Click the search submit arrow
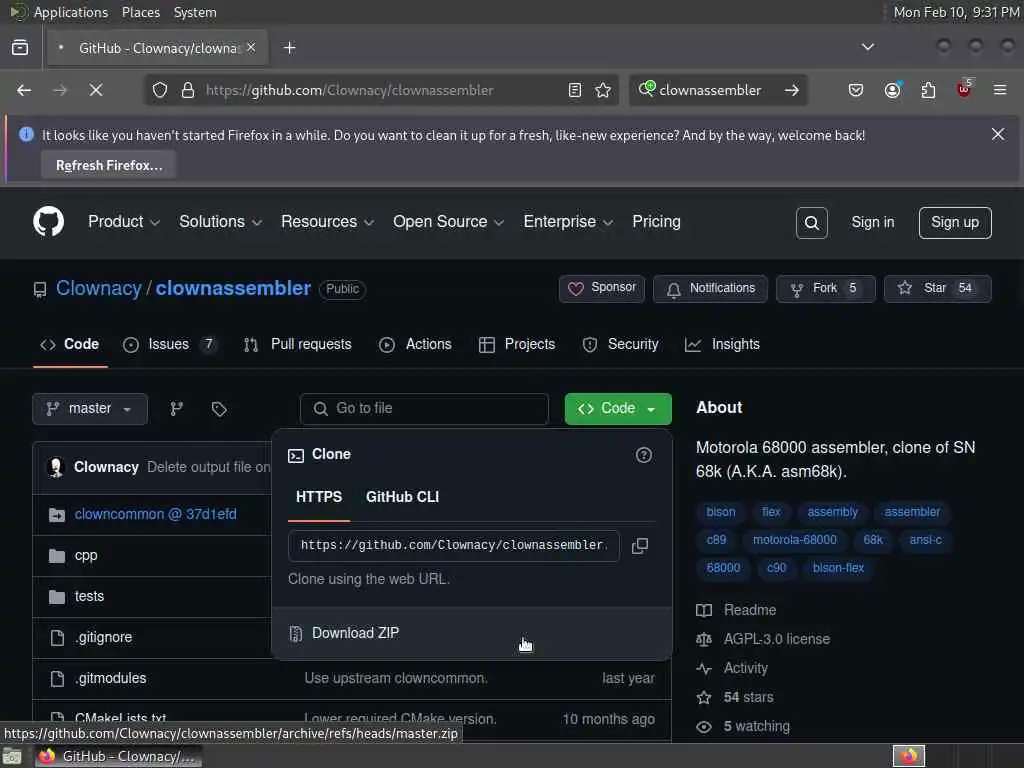This screenshot has height=768, width=1024. click(792, 90)
